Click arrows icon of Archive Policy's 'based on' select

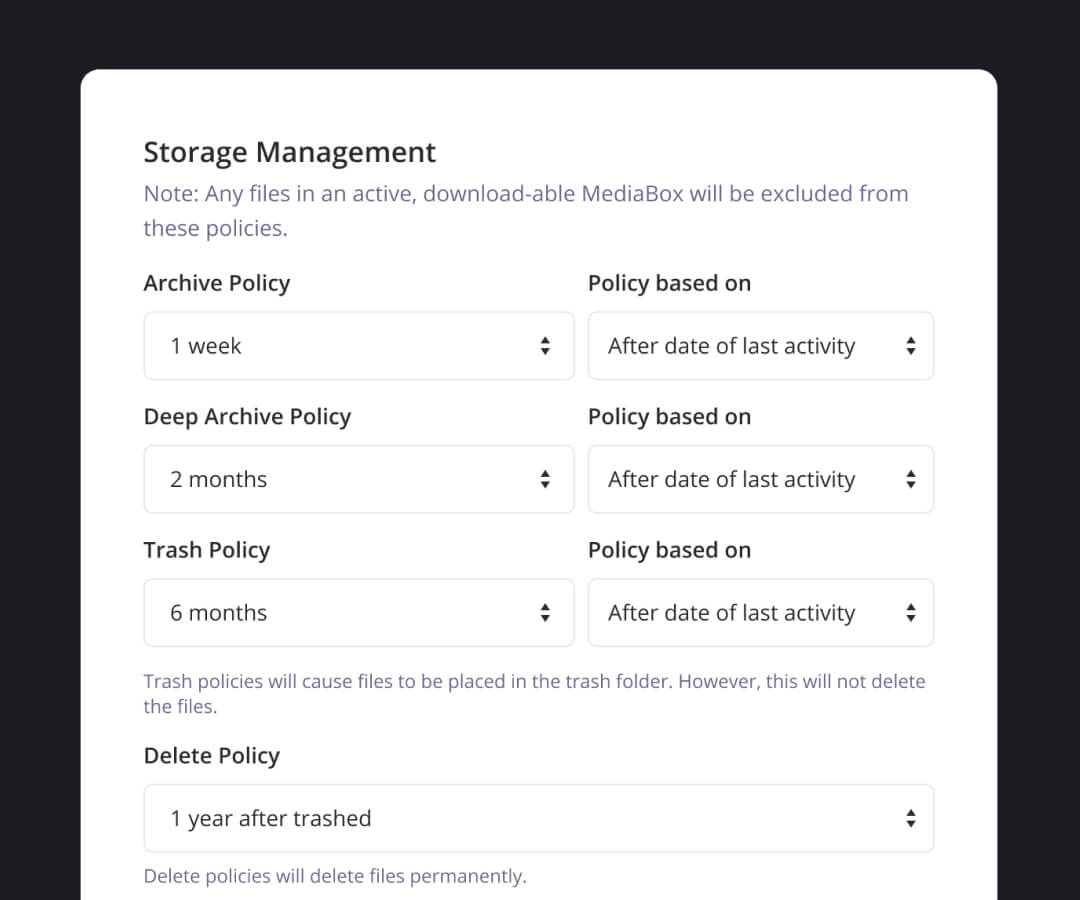910,346
